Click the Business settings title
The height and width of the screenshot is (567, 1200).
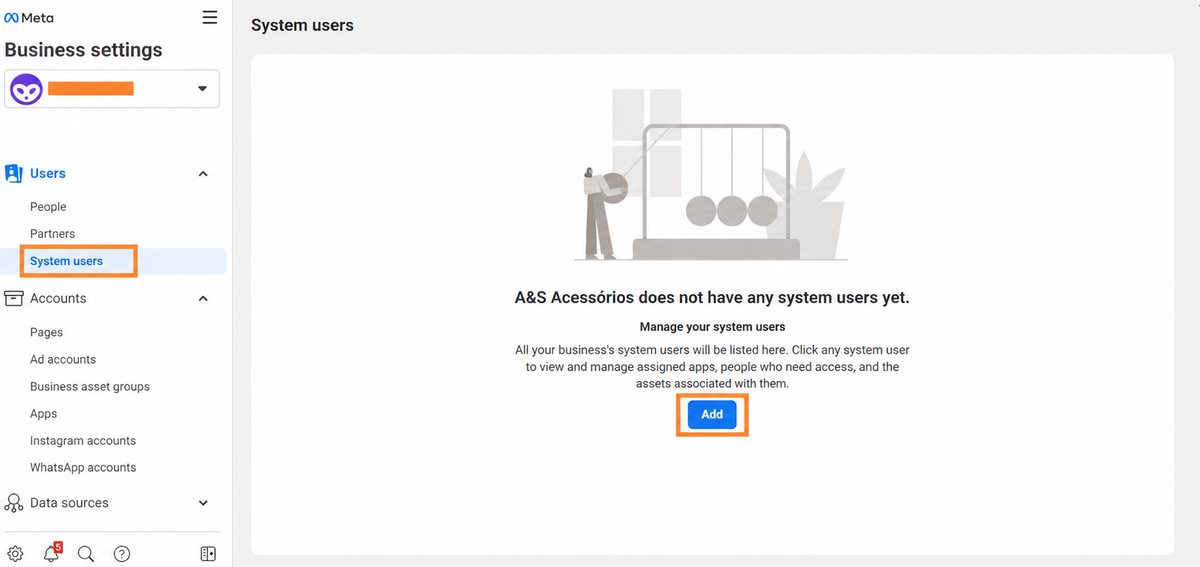pos(83,50)
